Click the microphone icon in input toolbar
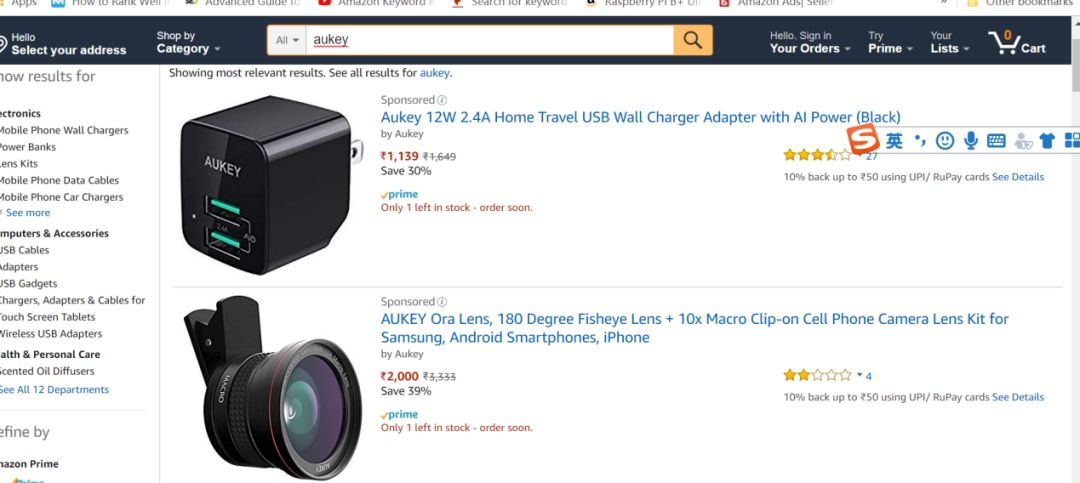Screen dimensions: 1080x483 point(970,141)
